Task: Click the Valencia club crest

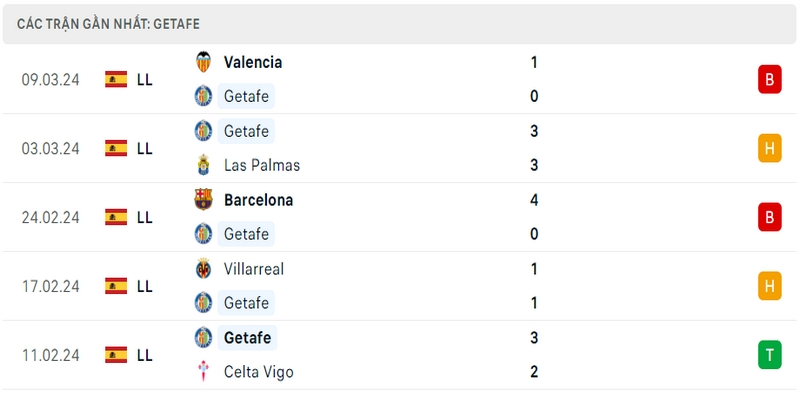Action: [204, 62]
